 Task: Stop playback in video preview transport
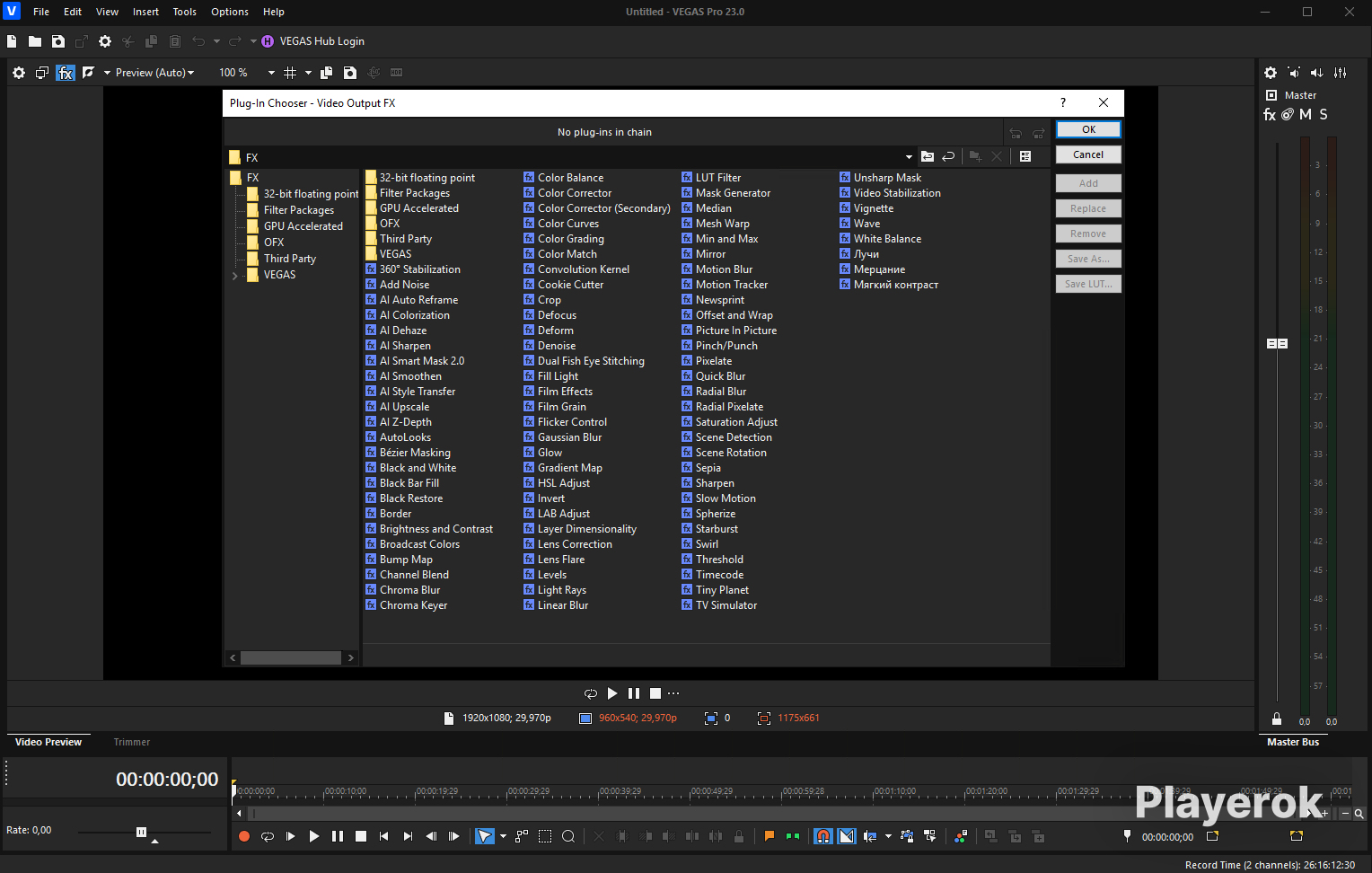click(655, 693)
